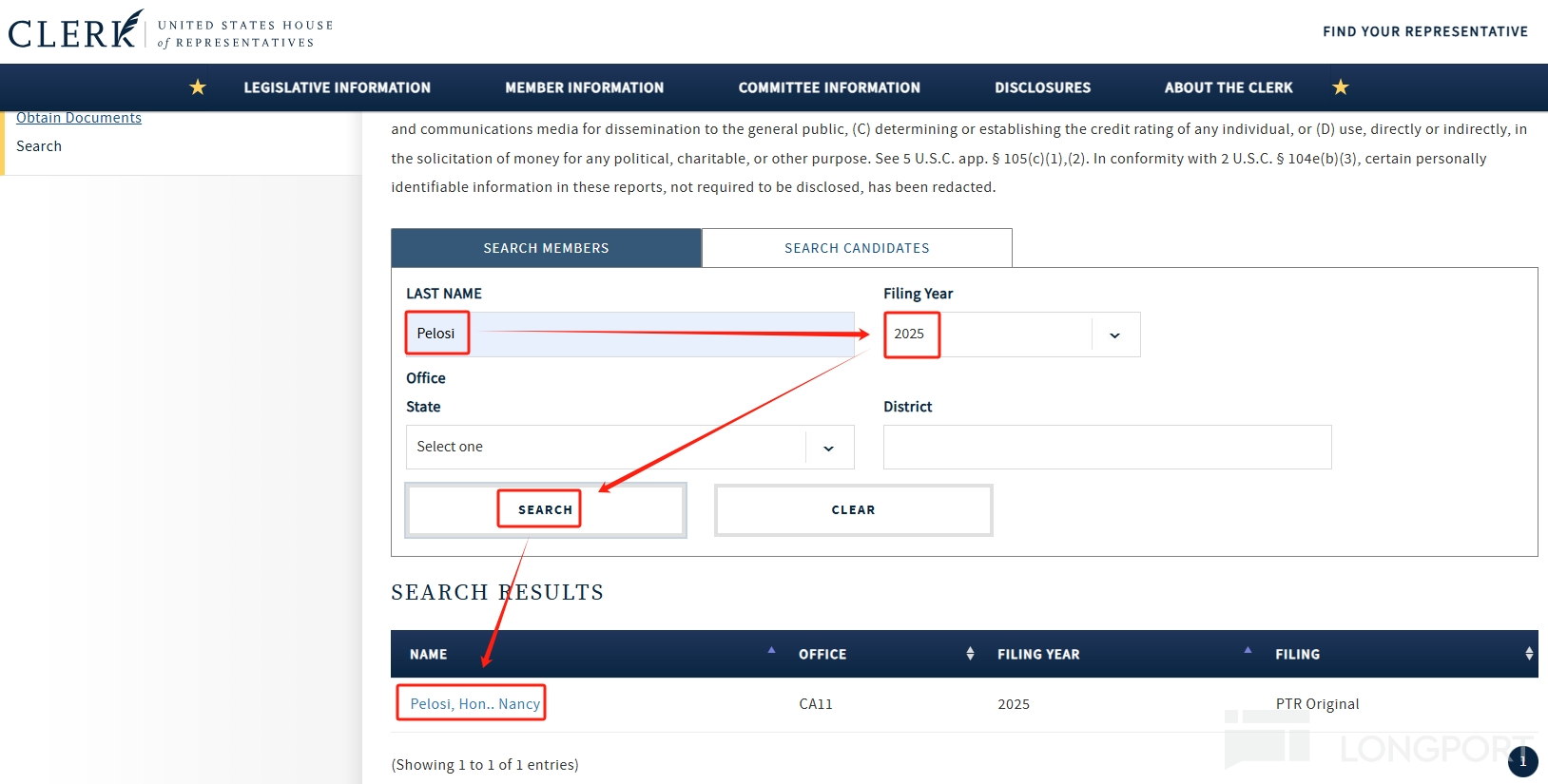The height and width of the screenshot is (784, 1548).
Task: Click the CLEAR button
Action: (x=854, y=510)
